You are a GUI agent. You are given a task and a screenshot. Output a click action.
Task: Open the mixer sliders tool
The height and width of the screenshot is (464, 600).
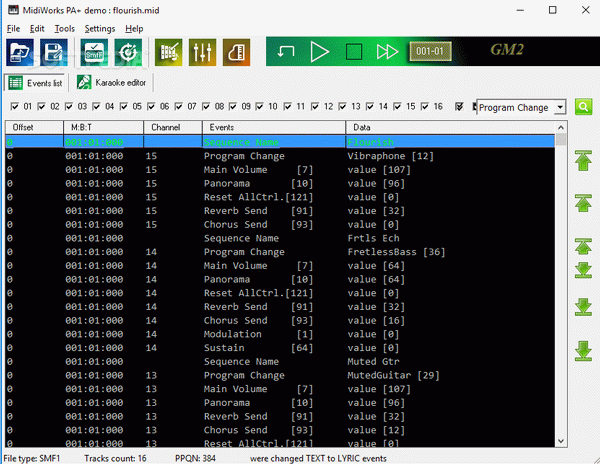[x=202, y=52]
